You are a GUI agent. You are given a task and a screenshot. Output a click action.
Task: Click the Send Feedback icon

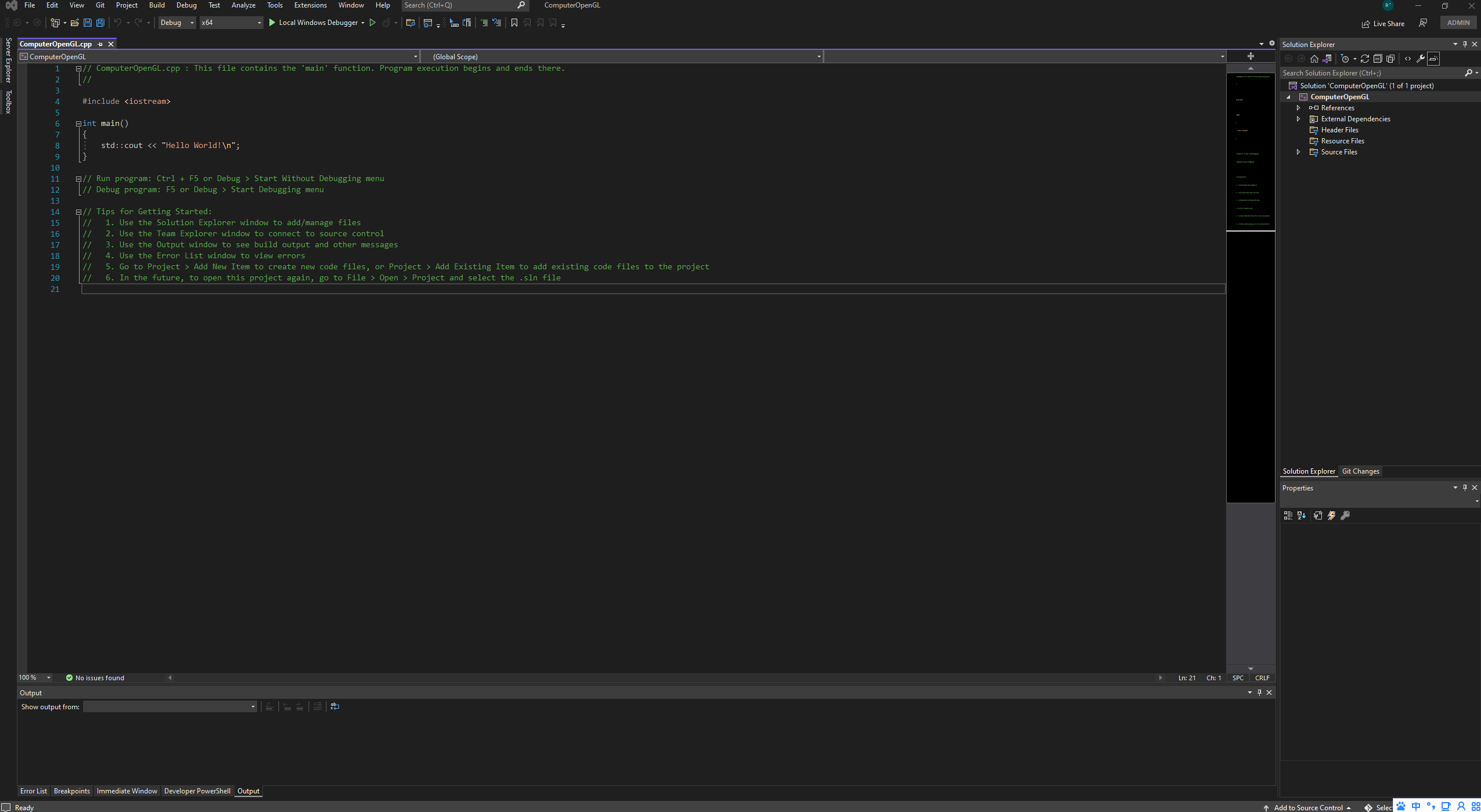(x=1423, y=23)
